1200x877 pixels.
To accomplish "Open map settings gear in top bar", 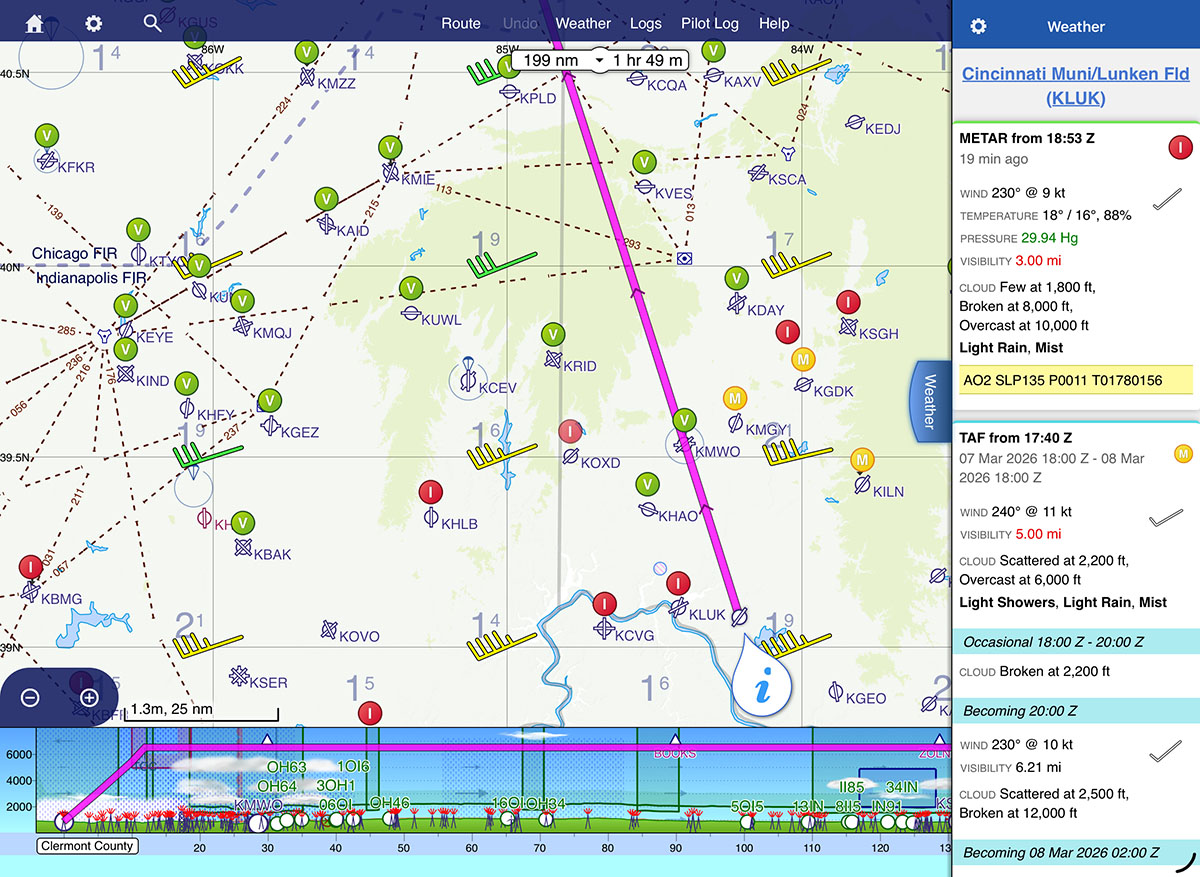I will 93,23.
